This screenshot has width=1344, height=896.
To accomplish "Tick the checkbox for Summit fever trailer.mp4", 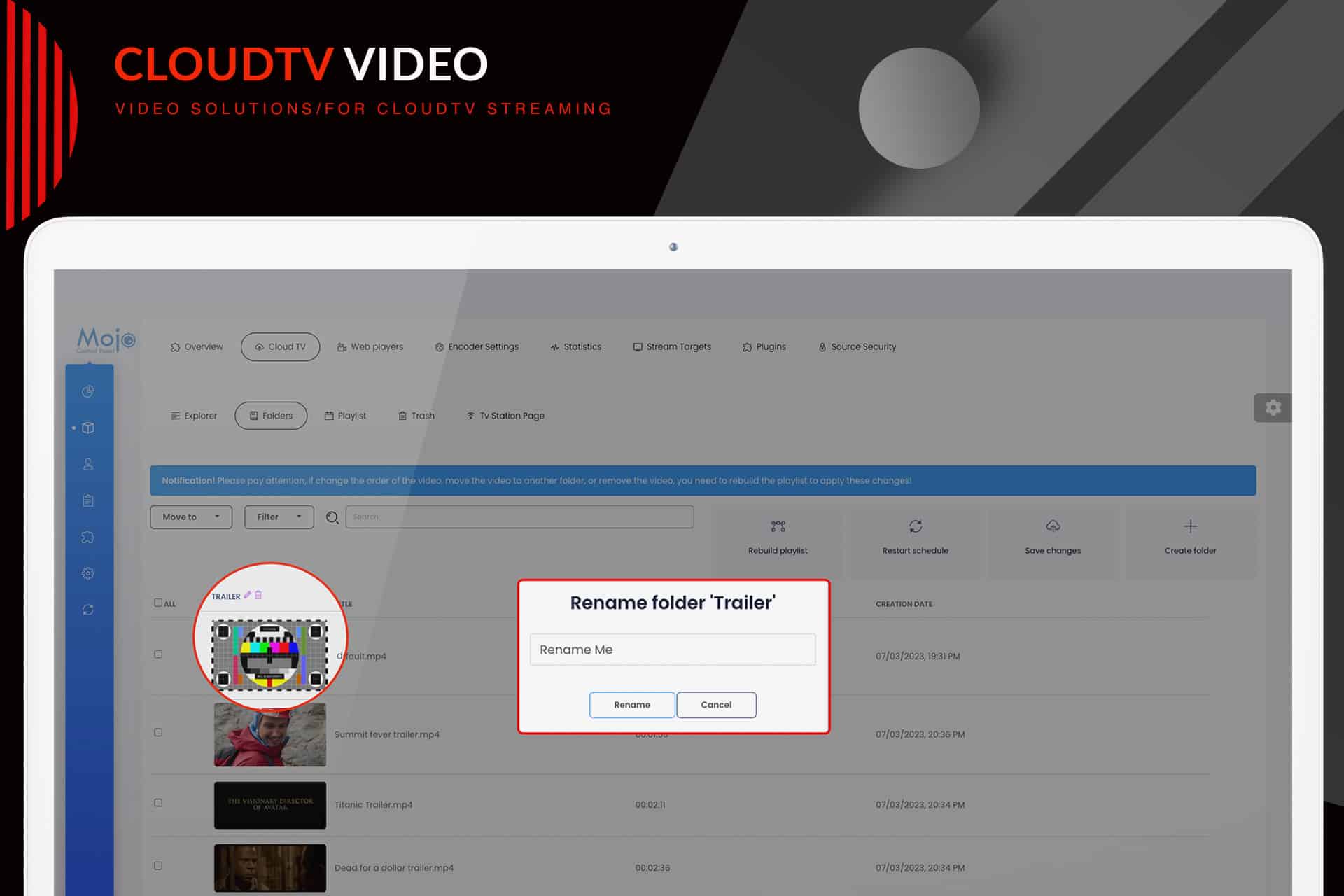I will point(158,733).
